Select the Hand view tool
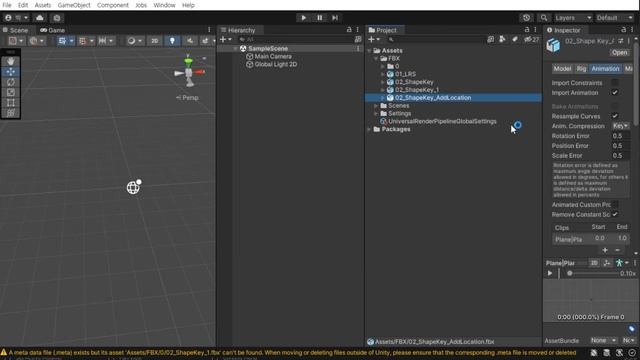The height and width of the screenshot is (360, 640). [x=11, y=61]
